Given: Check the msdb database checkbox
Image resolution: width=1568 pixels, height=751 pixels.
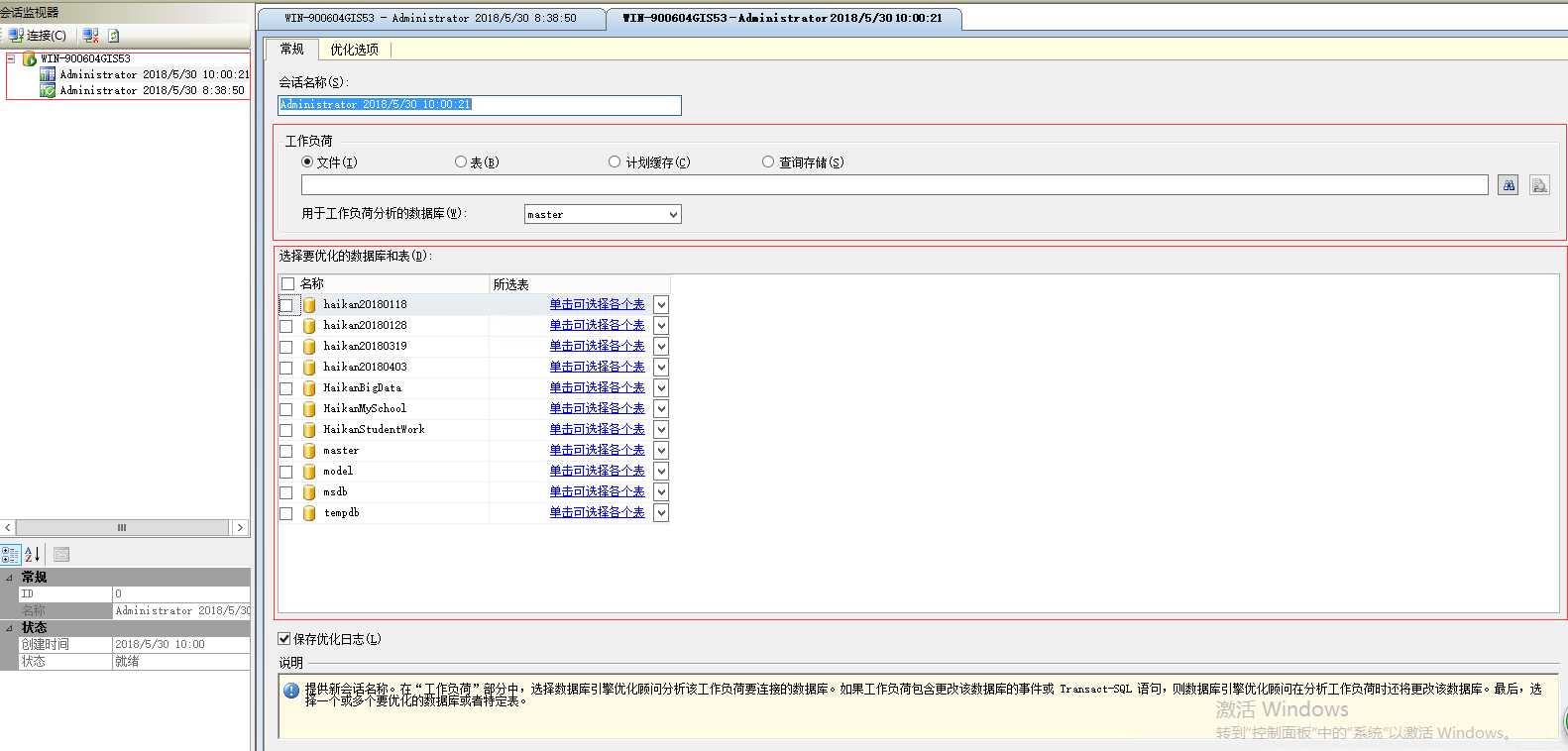Looking at the screenshot, I should (x=286, y=492).
